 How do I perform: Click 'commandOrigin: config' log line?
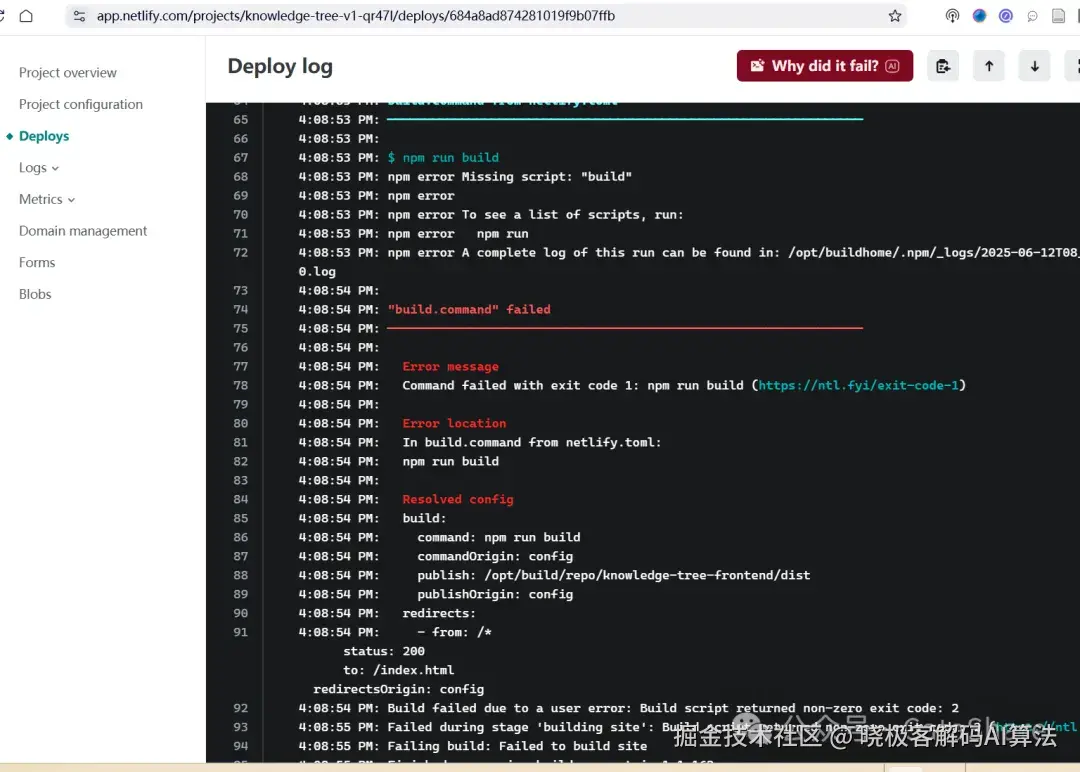coord(495,556)
